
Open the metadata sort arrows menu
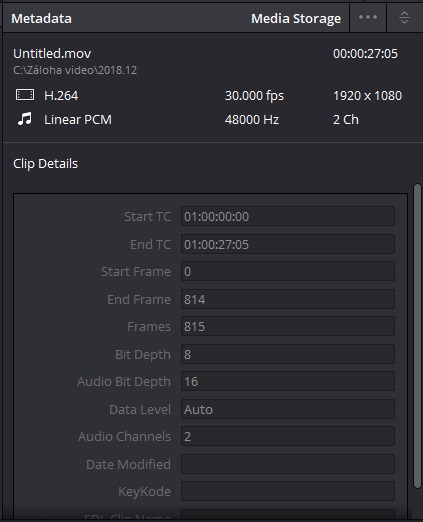(x=404, y=17)
